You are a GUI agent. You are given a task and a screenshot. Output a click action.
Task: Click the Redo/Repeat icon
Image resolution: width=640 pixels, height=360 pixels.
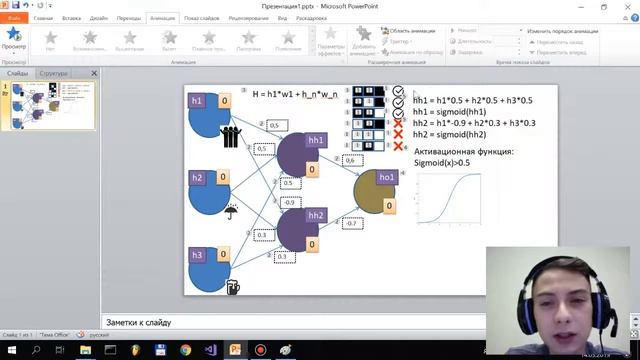click(x=40, y=5)
